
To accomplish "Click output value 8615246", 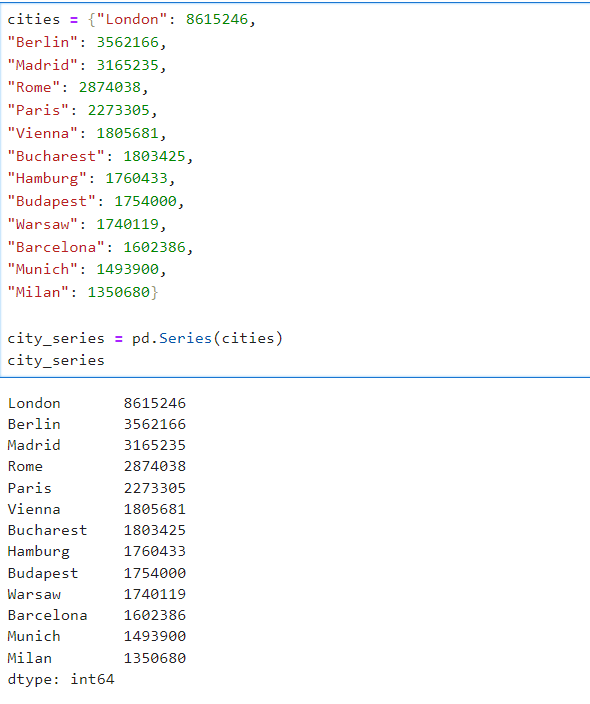I will (x=155, y=403).
